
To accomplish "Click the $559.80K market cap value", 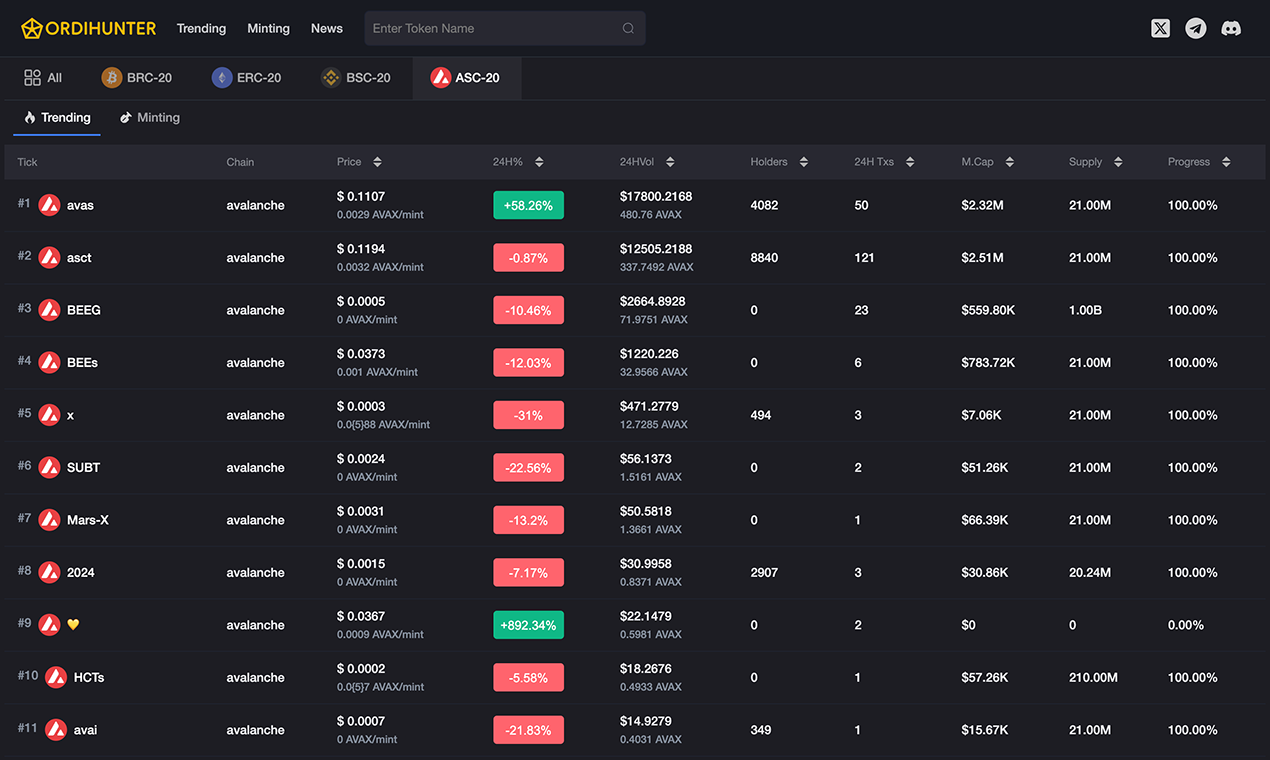I will click(988, 310).
